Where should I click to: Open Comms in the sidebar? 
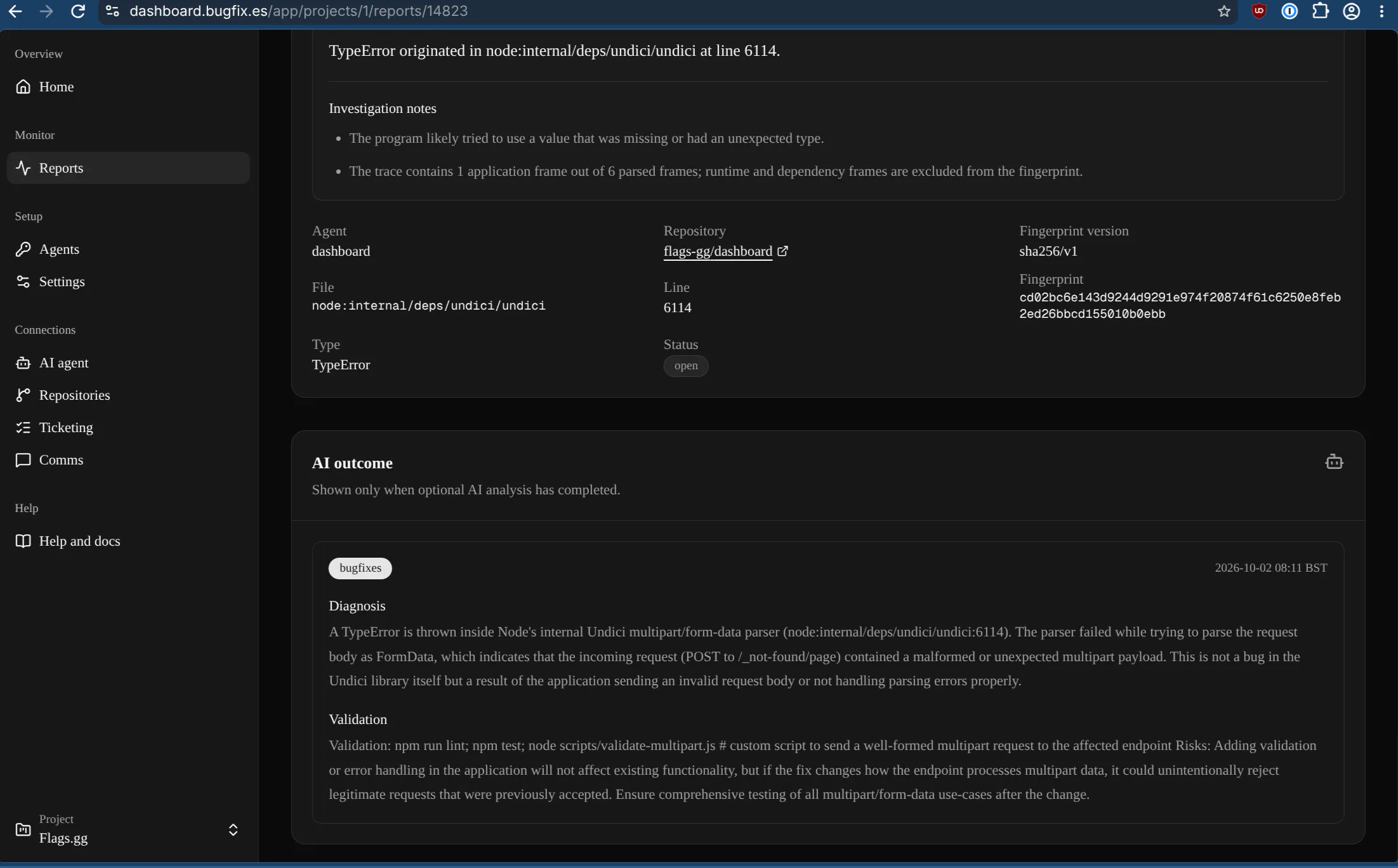128,459
